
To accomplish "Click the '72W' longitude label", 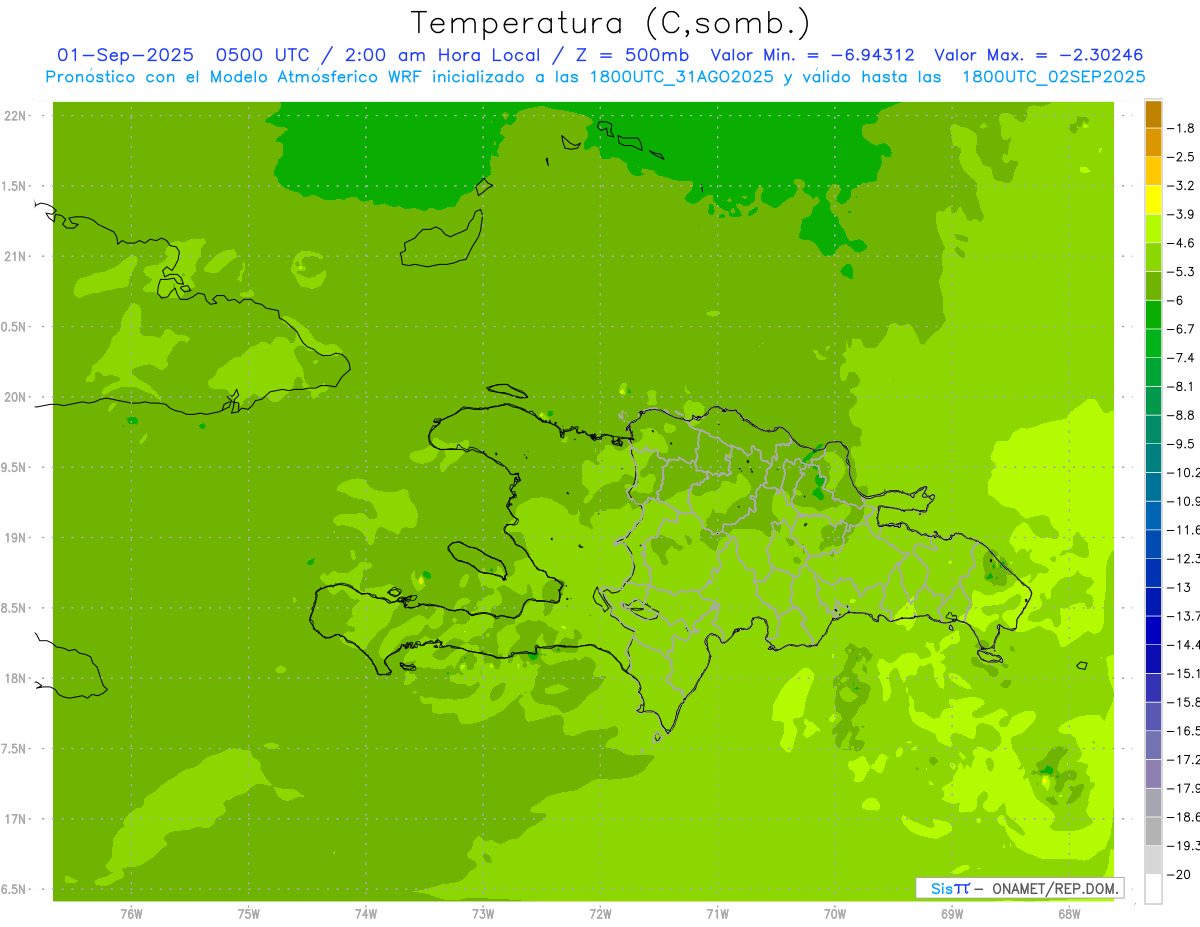I will (600, 913).
